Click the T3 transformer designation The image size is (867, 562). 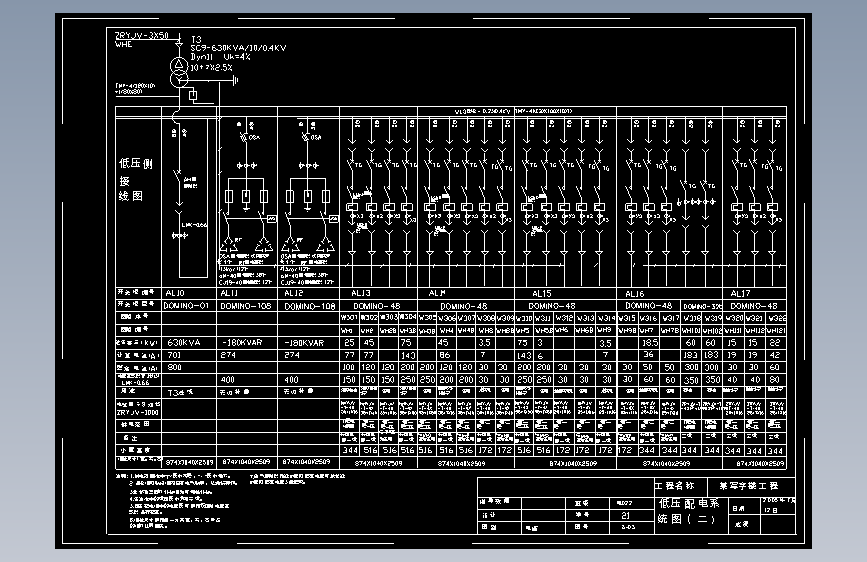[x=196, y=40]
